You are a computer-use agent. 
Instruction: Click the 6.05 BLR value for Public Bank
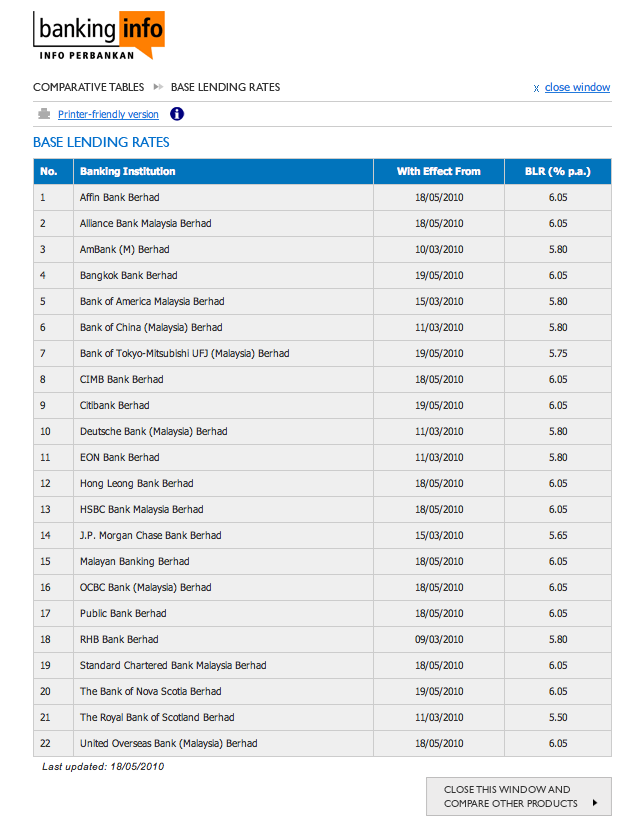pyautogui.click(x=558, y=613)
